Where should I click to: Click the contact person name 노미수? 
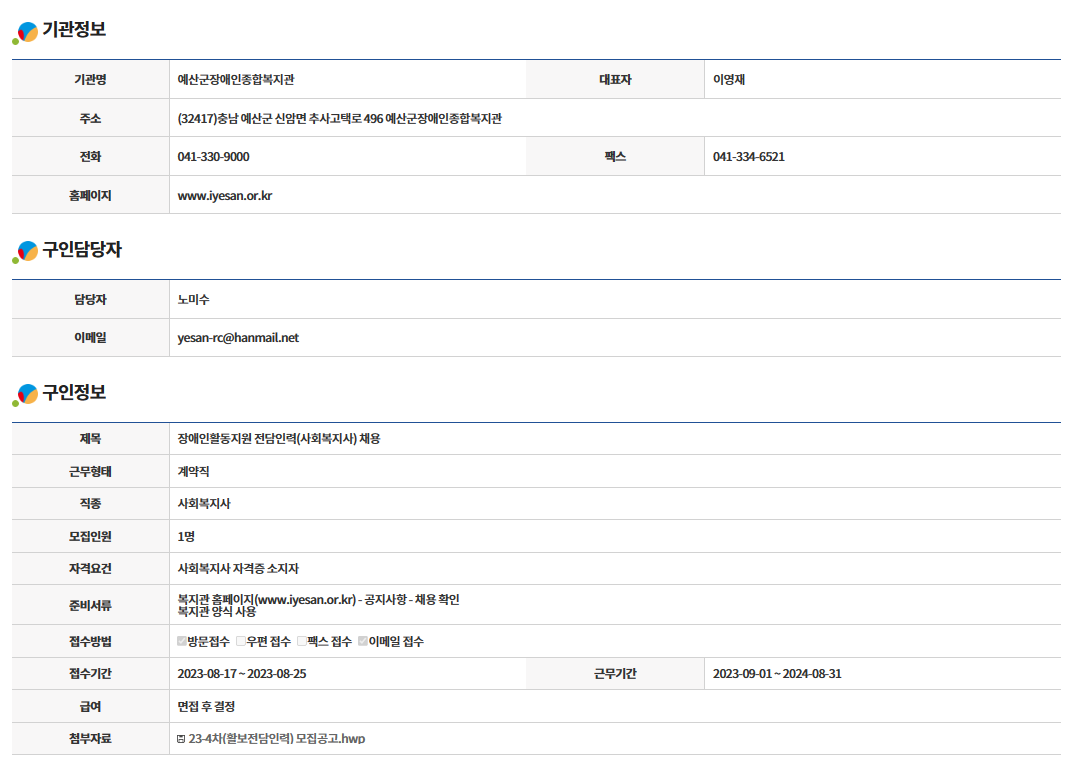[x=193, y=300]
